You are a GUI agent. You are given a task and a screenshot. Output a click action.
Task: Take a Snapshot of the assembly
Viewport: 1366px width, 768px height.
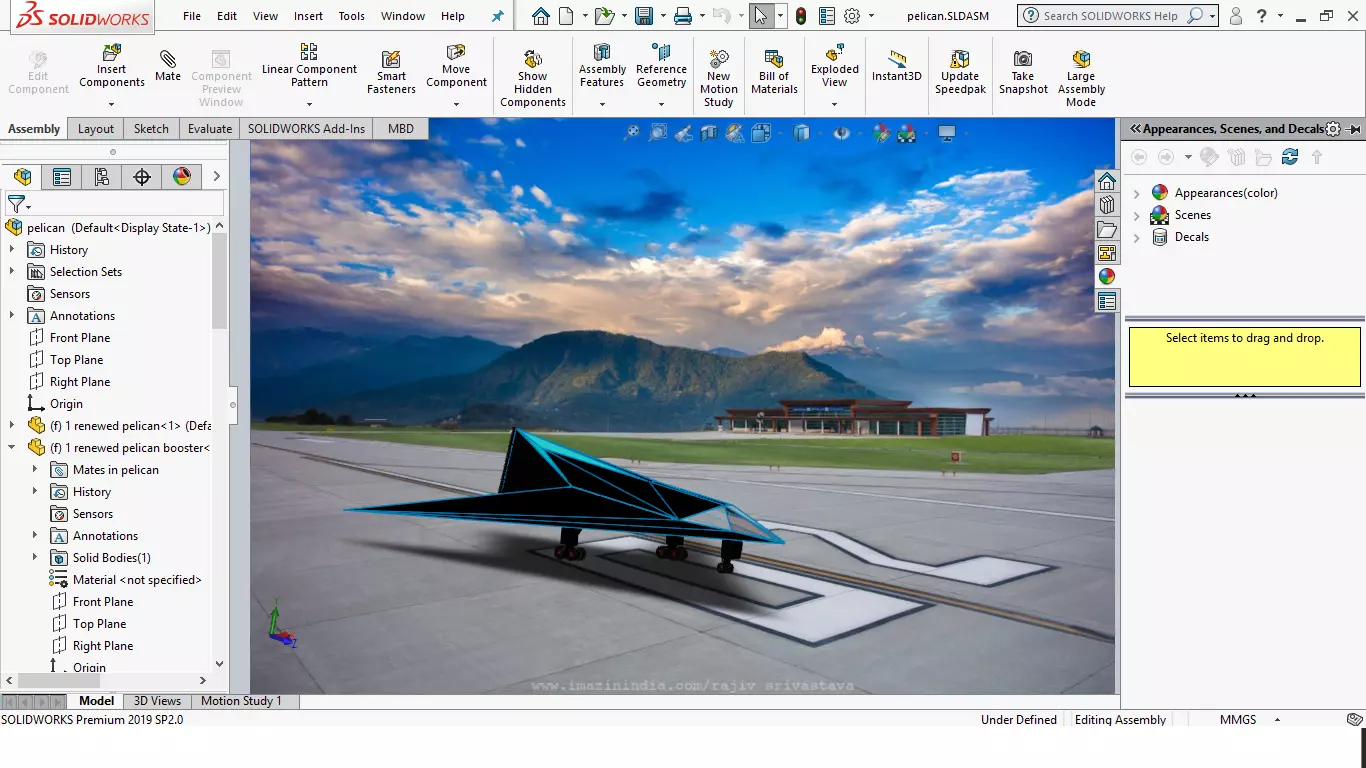(x=1023, y=73)
